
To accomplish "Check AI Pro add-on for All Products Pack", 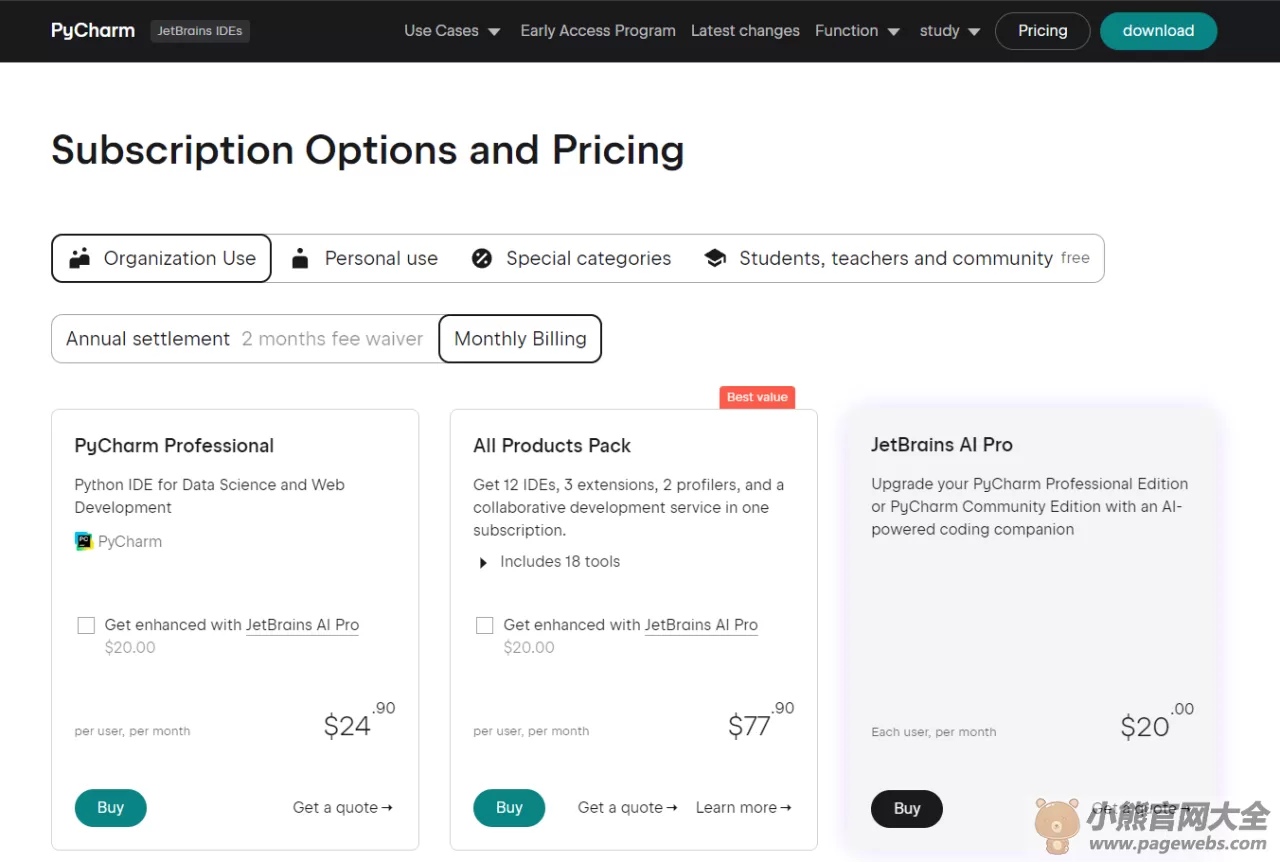I will tap(485, 625).
